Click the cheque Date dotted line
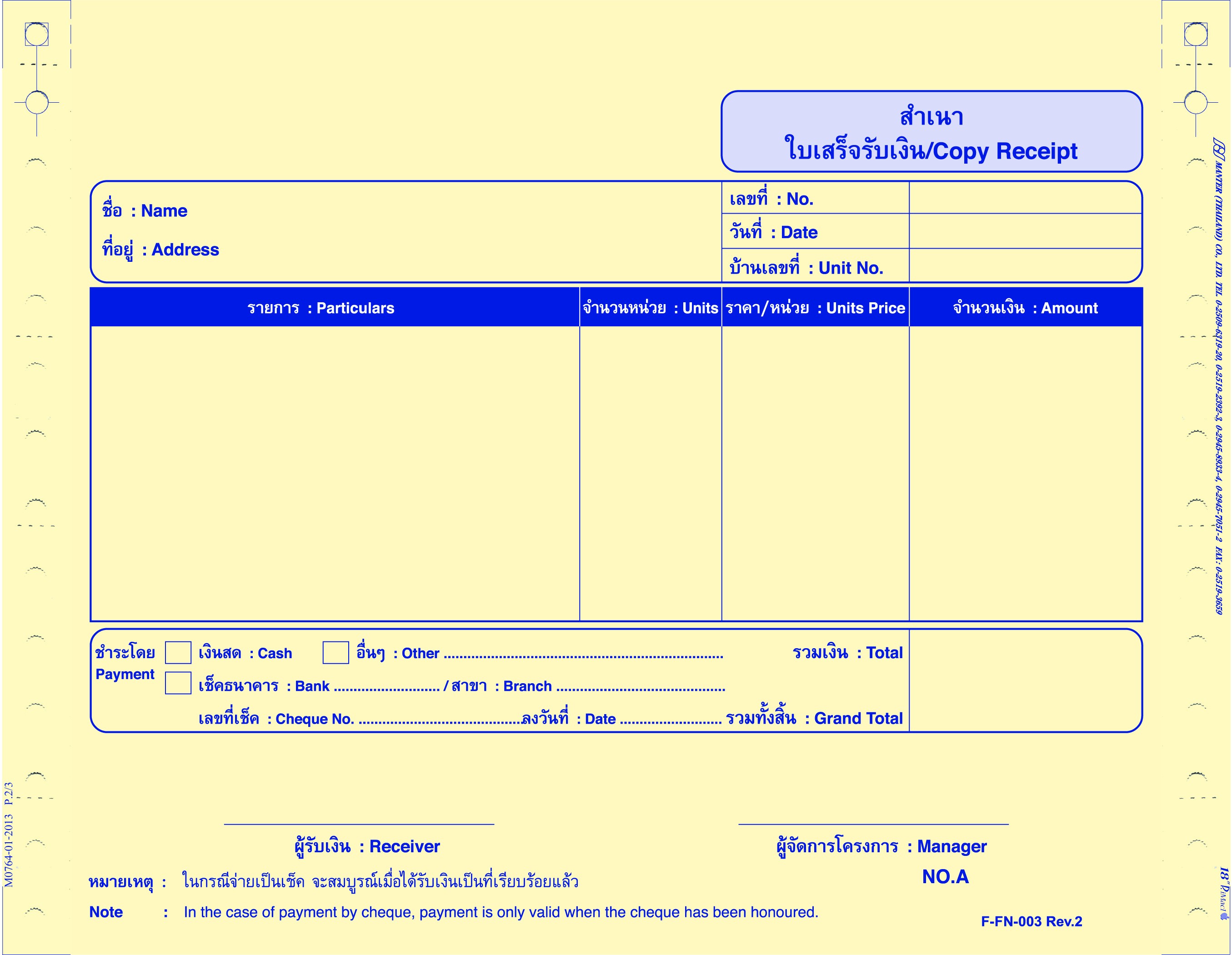The image size is (1232, 955). click(671, 722)
